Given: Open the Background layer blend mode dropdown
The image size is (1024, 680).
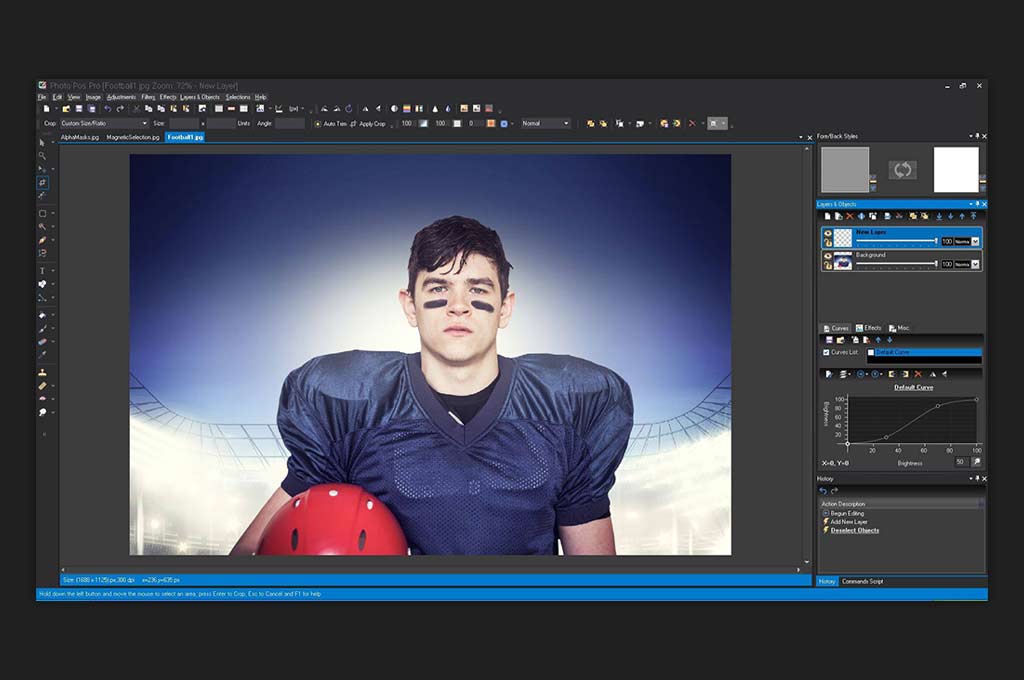Looking at the screenshot, I should pyautogui.click(x=975, y=265).
